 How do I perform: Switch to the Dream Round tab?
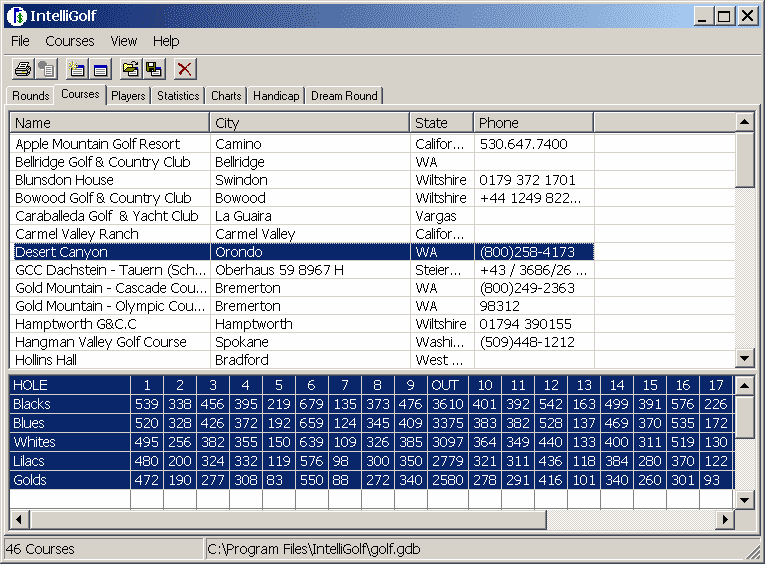tap(344, 96)
